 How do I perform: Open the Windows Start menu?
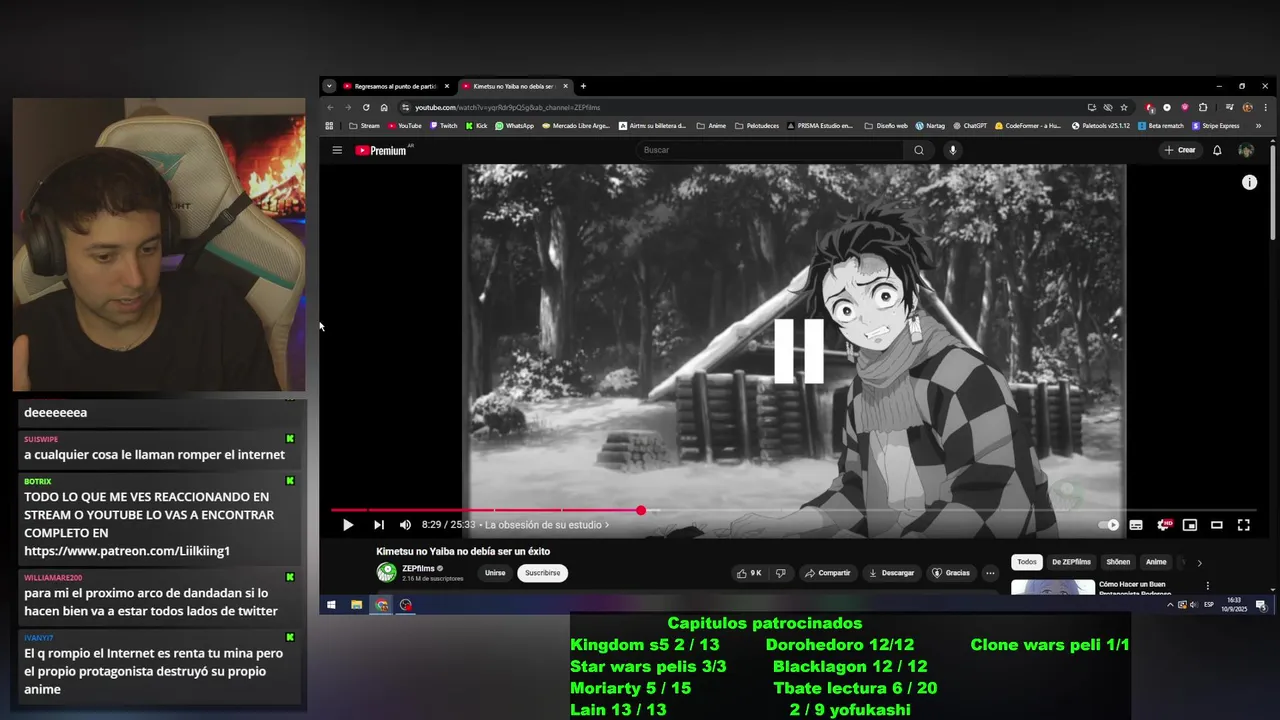tap(331, 604)
